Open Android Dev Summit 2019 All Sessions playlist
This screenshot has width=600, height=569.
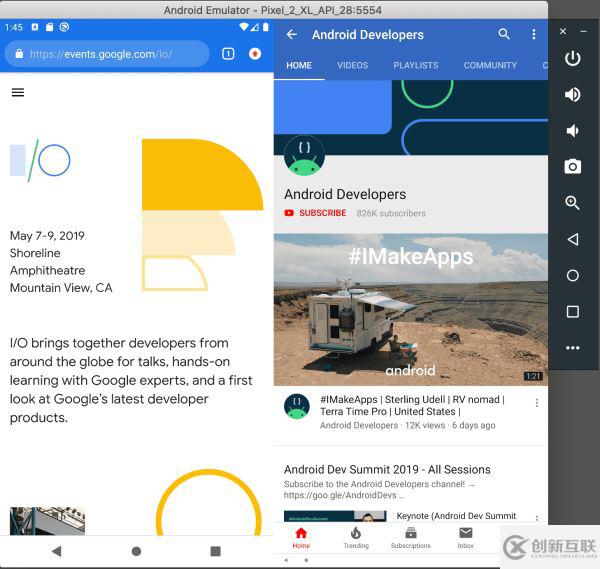pos(387,470)
